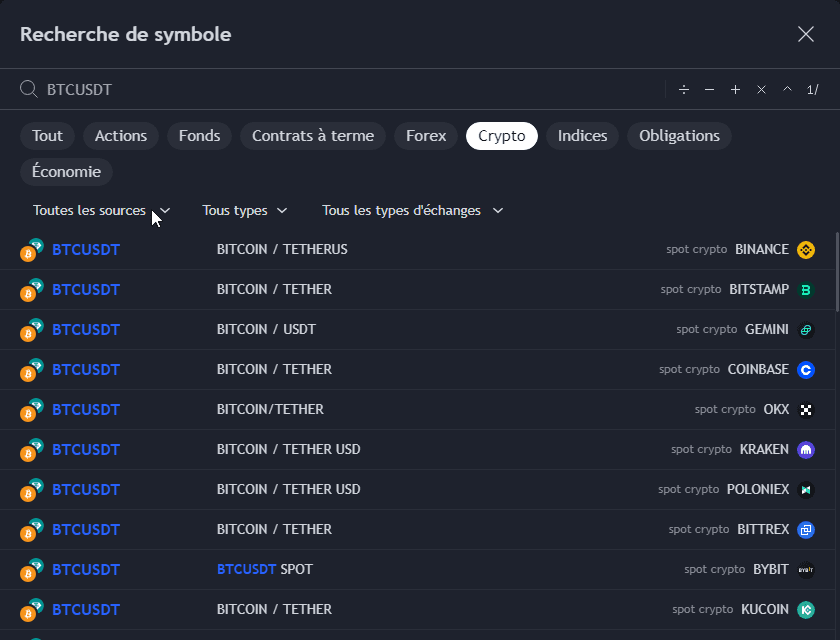Choose the BTCUSDT SPOT Bybit result
Screen dimensions: 840x640
click(x=86, y=570)
